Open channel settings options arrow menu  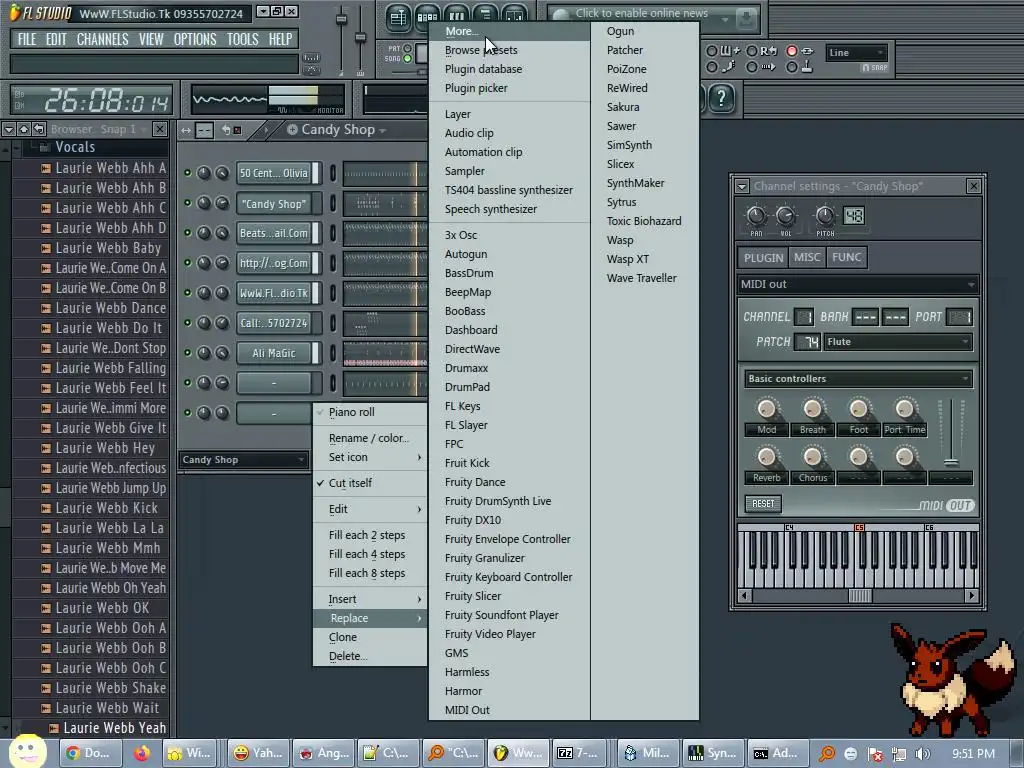742,187
